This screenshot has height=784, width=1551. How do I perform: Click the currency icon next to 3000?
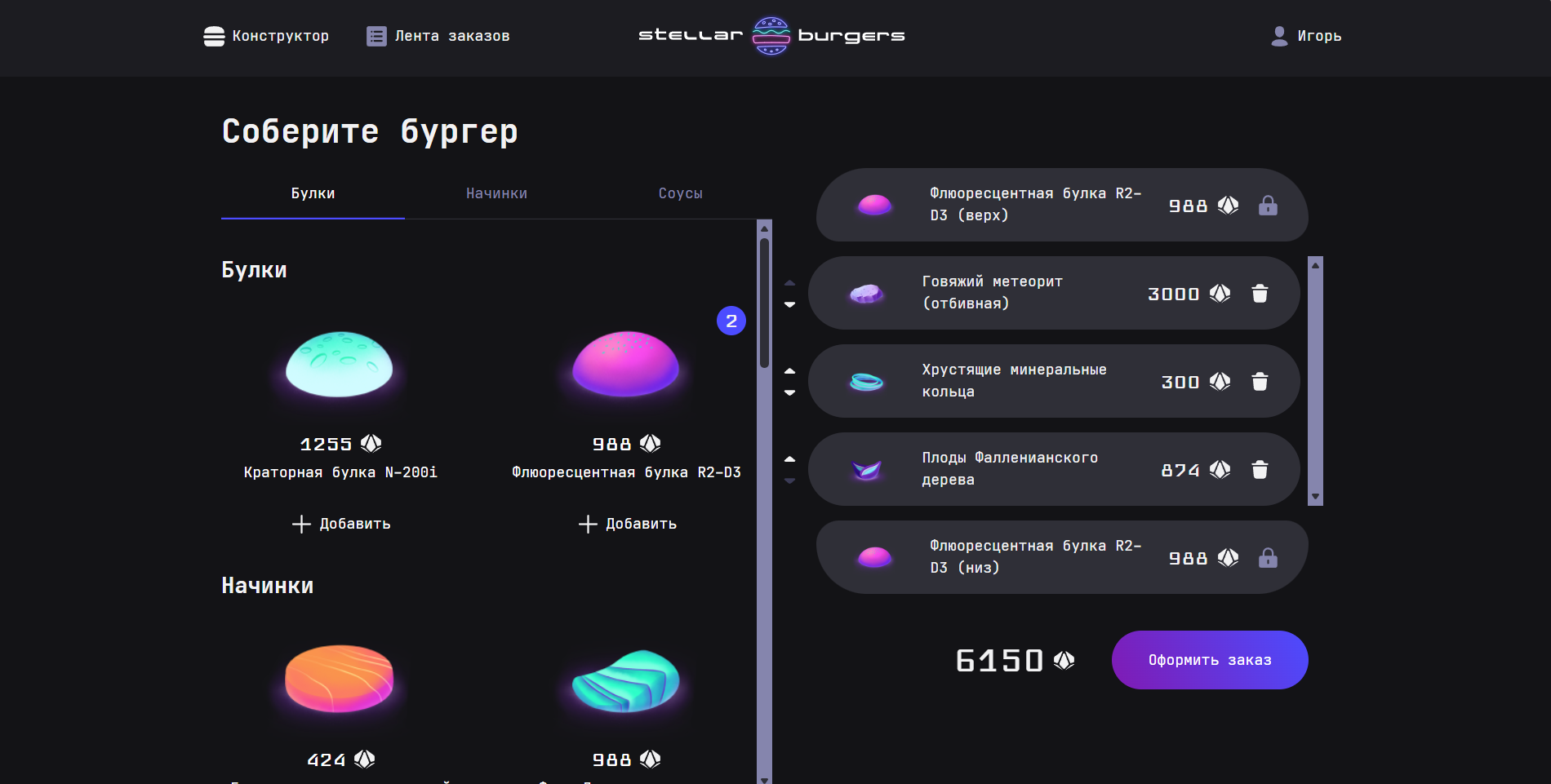pos(1220,294)
